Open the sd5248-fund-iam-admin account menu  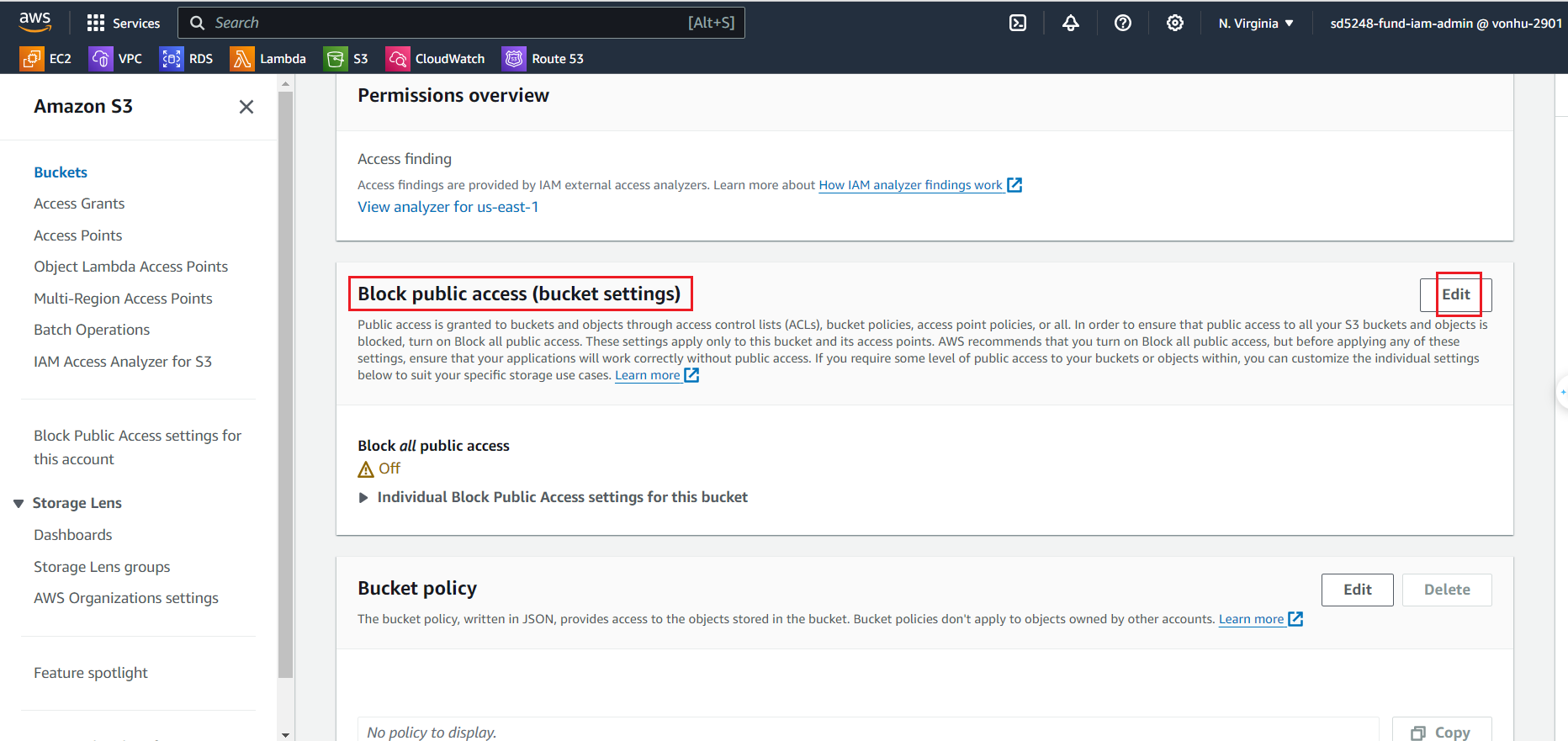1445,24
